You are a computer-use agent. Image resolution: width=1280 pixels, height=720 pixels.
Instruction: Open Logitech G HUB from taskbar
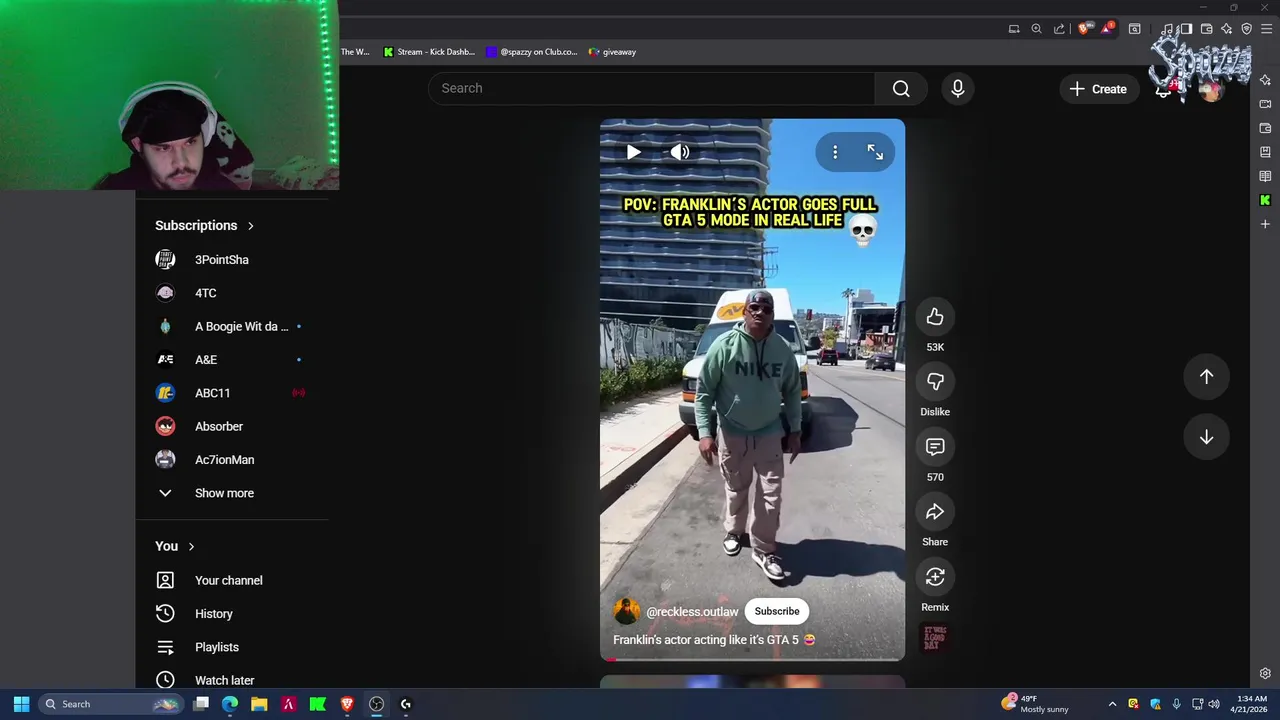tap(405, 704)
